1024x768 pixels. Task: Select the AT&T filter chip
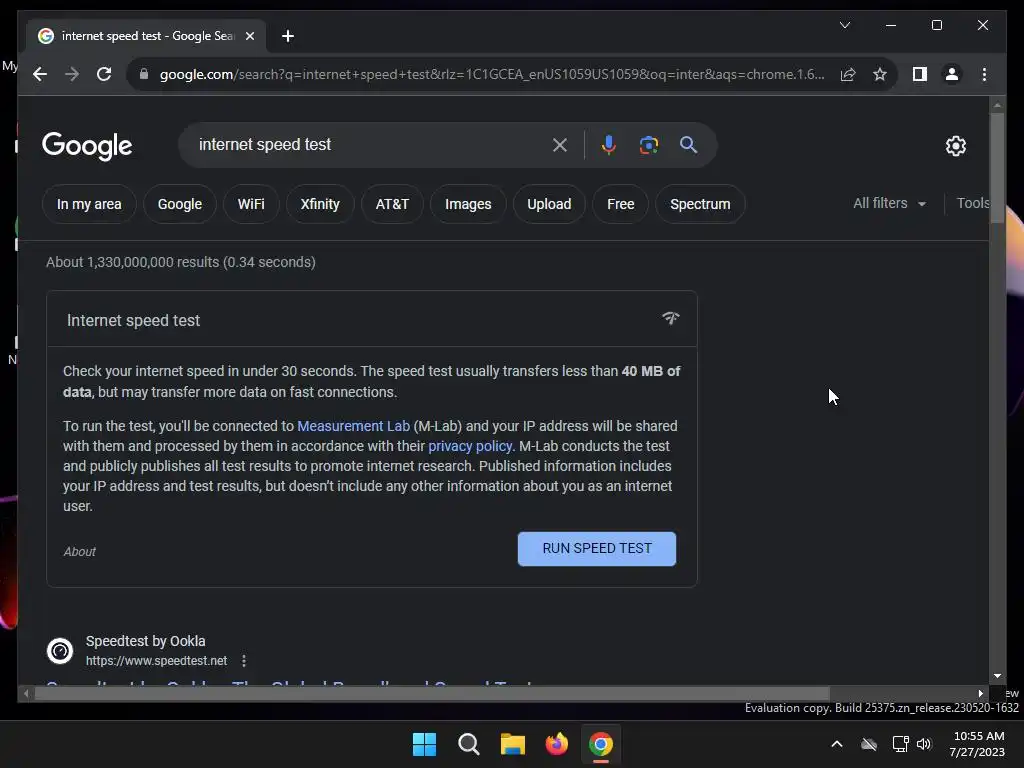tap(392, 204)
